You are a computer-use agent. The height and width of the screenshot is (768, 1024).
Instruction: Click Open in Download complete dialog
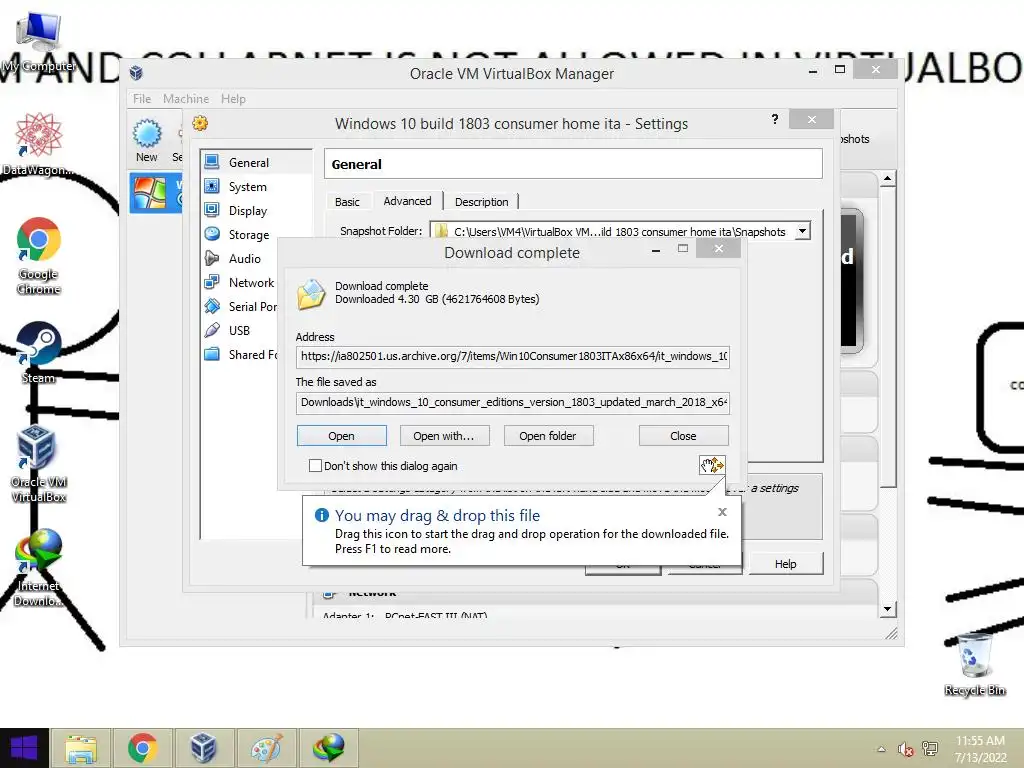pos(342,436)
